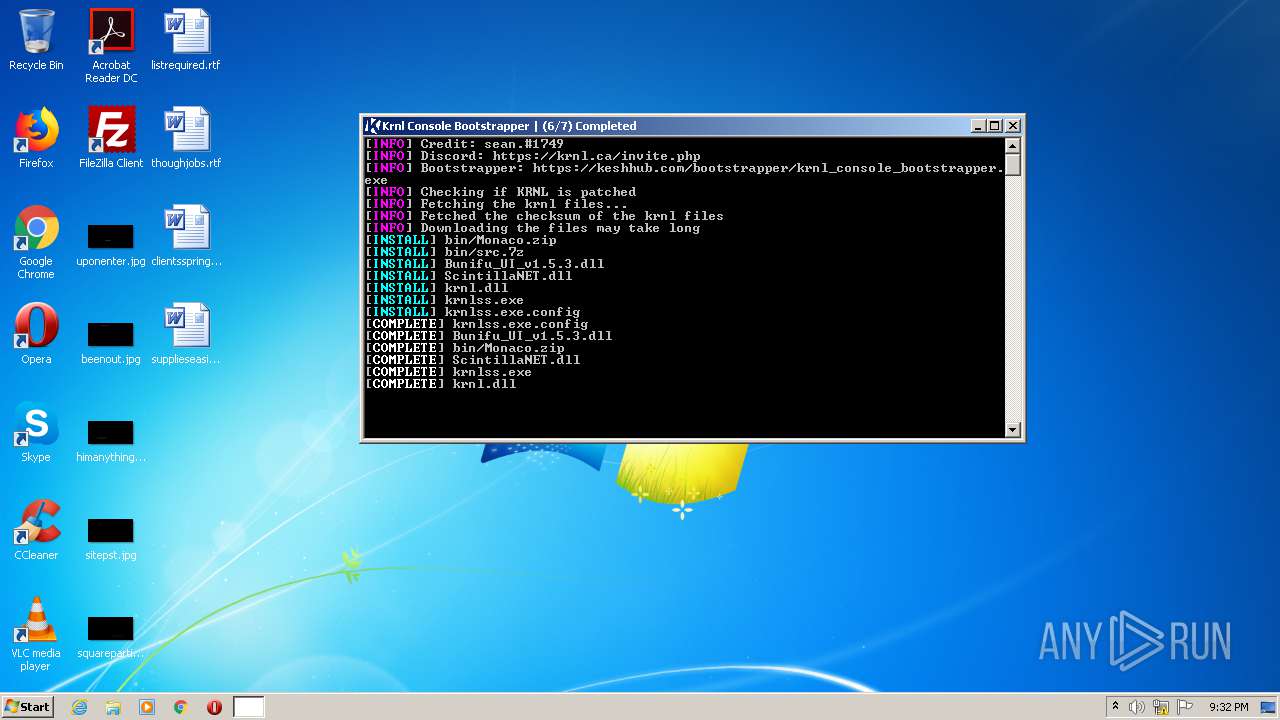Screen dimensions: 1280x720
Task: Launch Google Chrome desktop shortcut
Action: pyautogui.click(x=36, y=243)
